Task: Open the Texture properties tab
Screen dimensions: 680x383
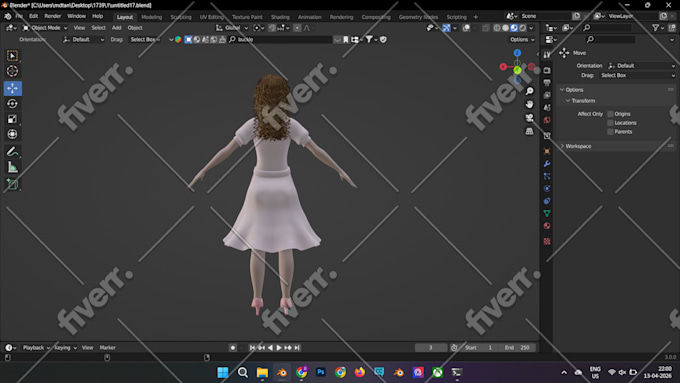Action: tap(547, 241)
